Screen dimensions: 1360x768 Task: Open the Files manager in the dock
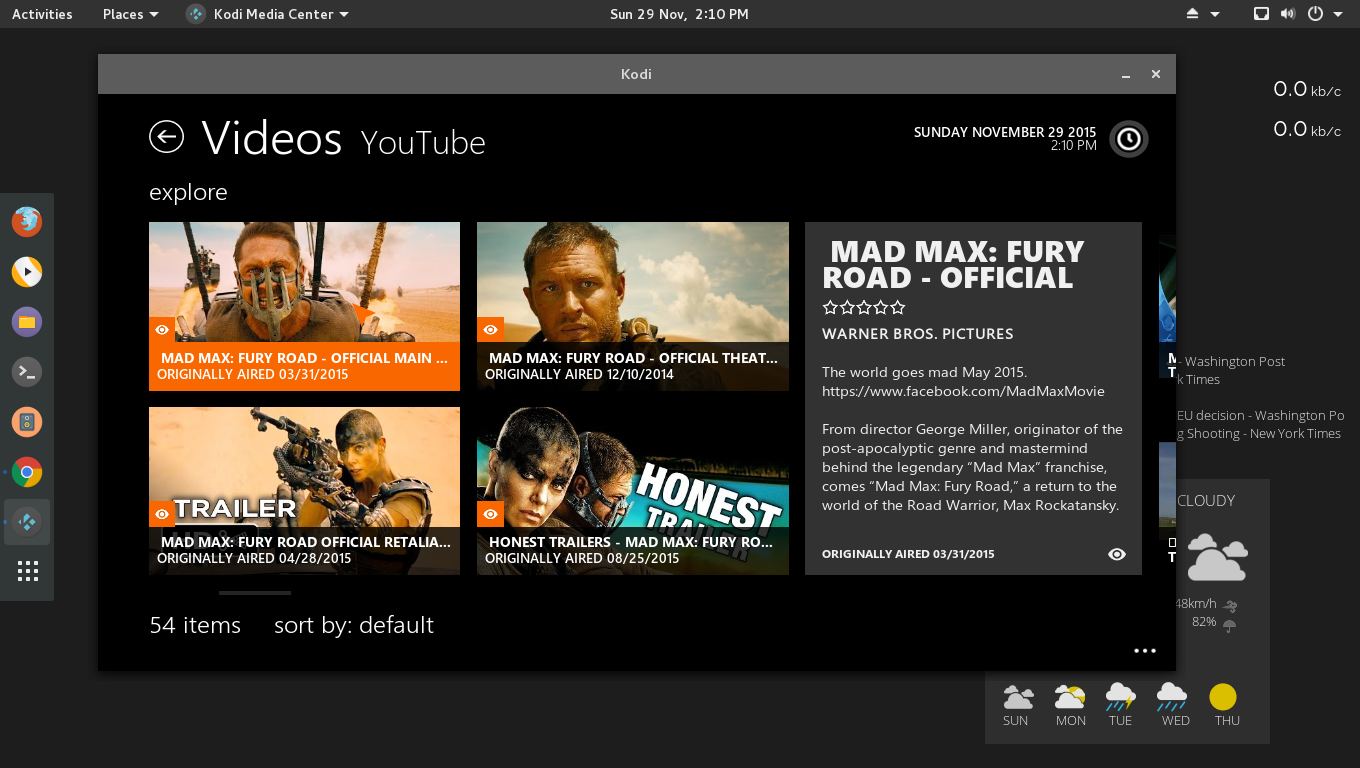27,321
